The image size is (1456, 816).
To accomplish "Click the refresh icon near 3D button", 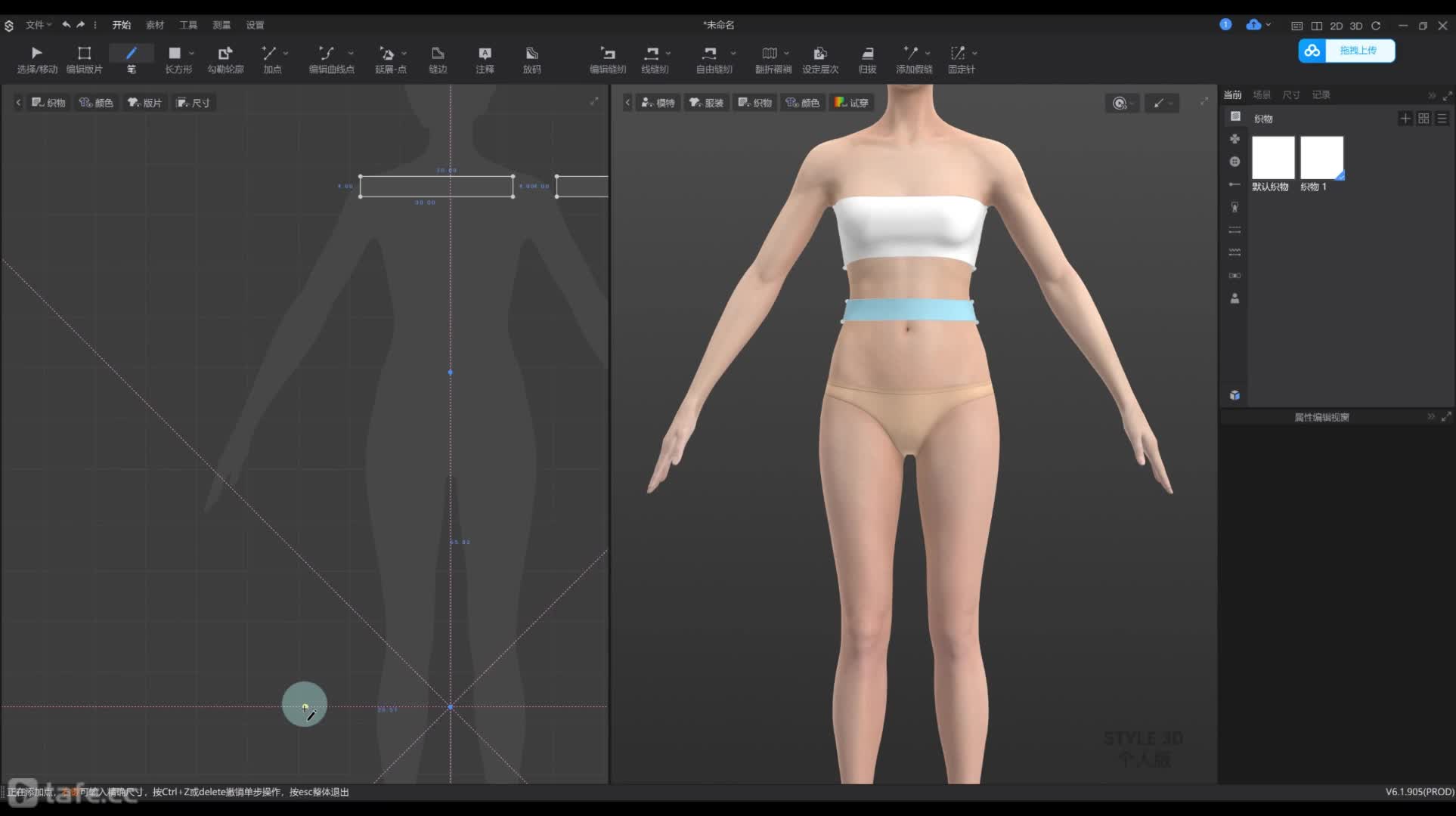I will tap(1376, 26).
